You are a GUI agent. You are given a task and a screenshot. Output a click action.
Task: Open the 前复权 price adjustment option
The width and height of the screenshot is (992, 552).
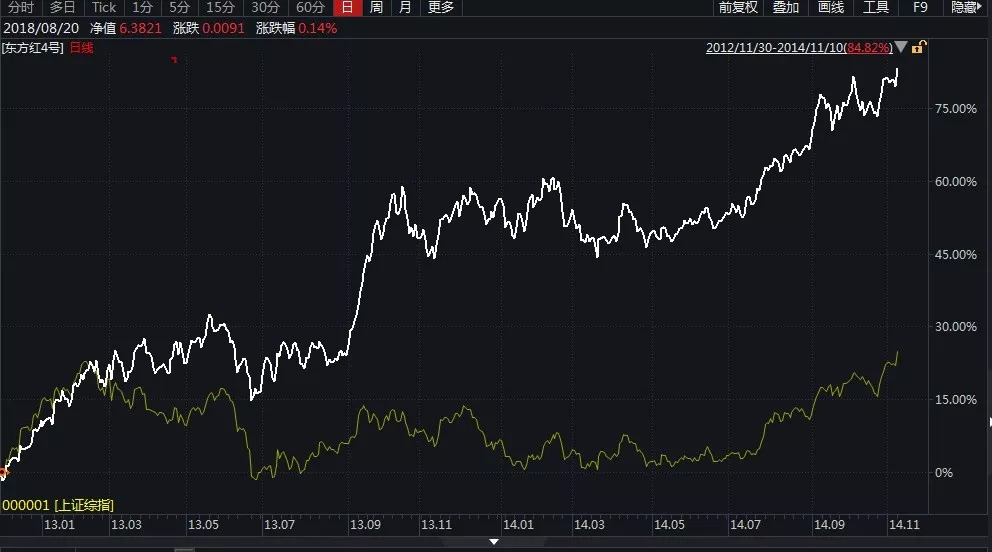tap(739, 8)
